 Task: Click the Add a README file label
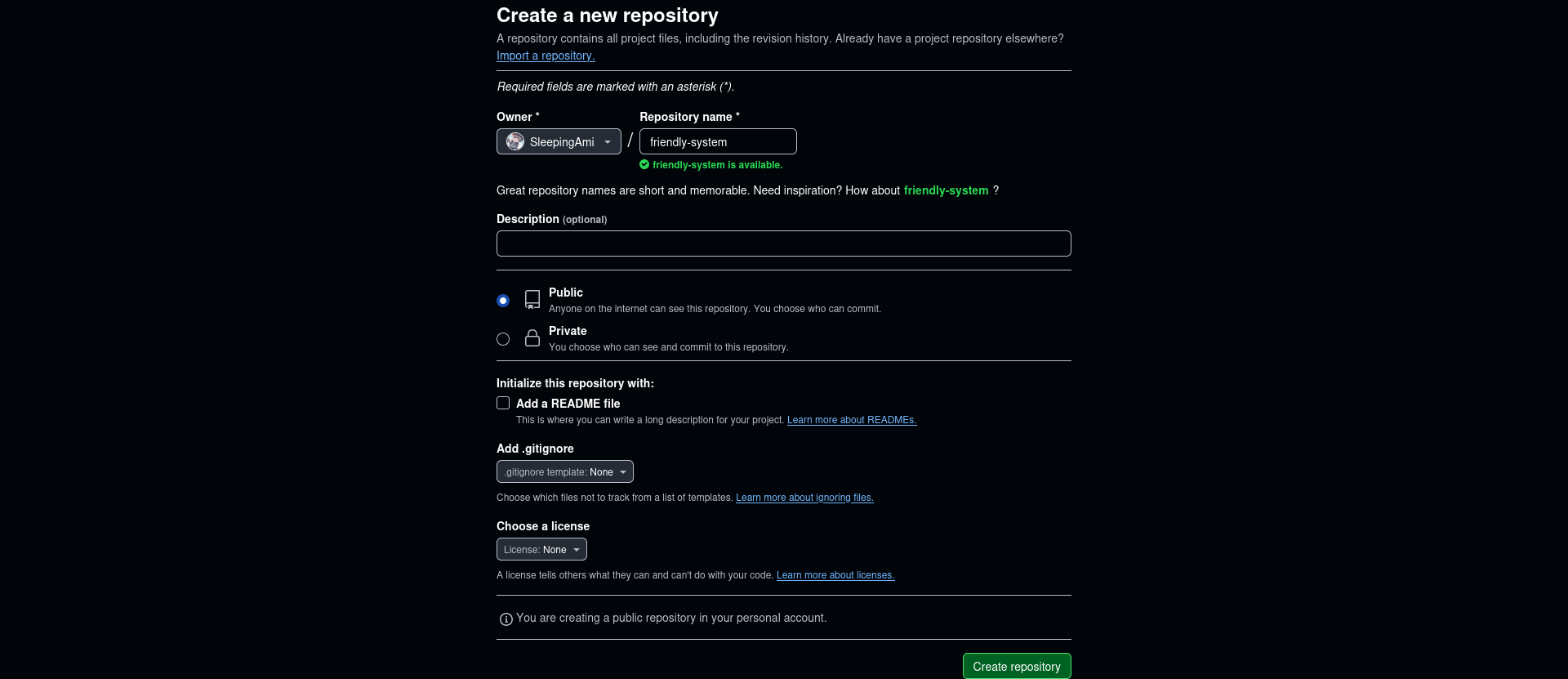click(568, 404)
